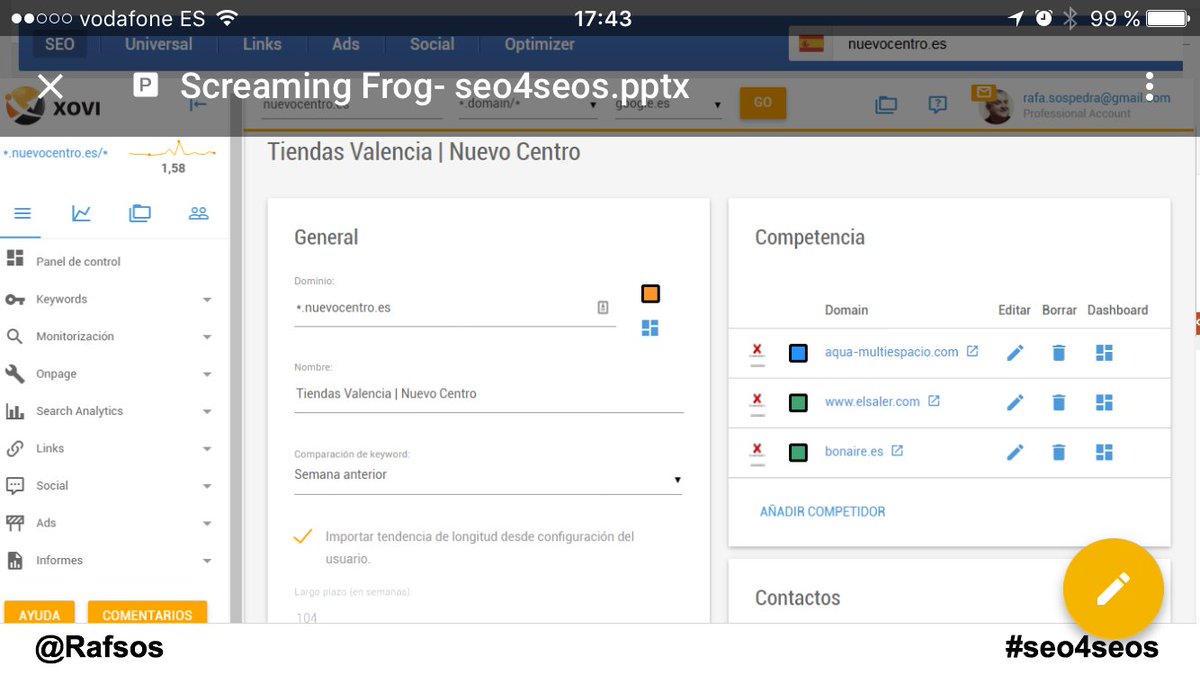
Task: Click red X beside www.elsaler.com
Action: click(757, 401)
